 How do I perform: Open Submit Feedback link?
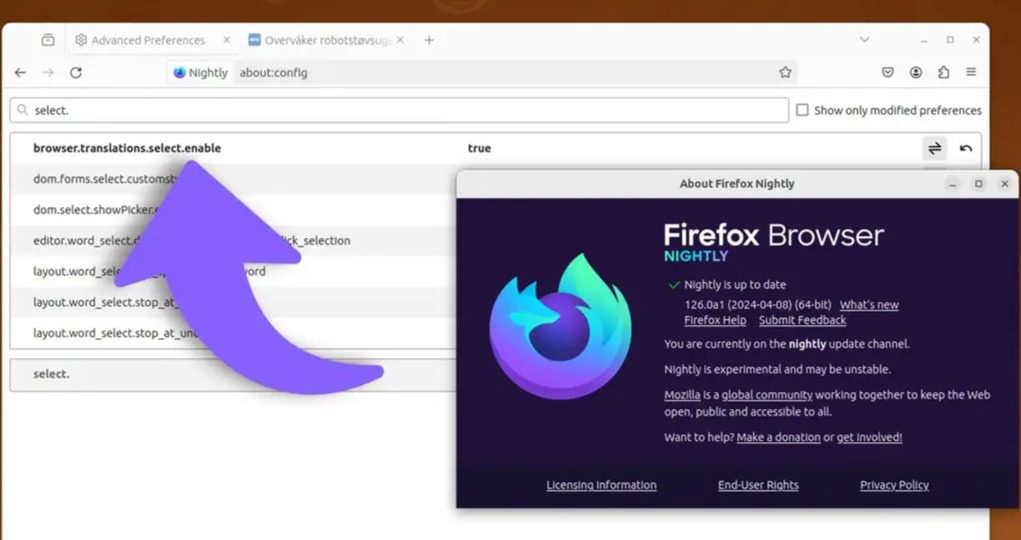(x=802, y=320)
